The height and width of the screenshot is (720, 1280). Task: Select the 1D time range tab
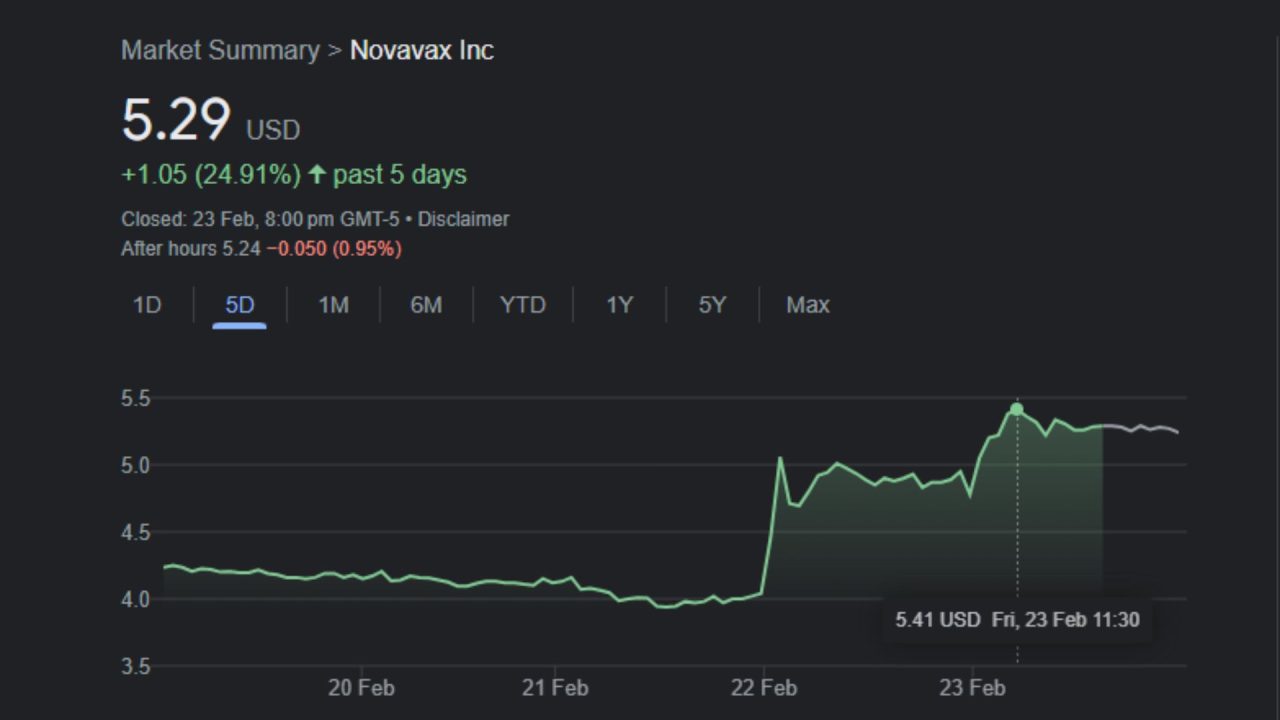(147, 305)
